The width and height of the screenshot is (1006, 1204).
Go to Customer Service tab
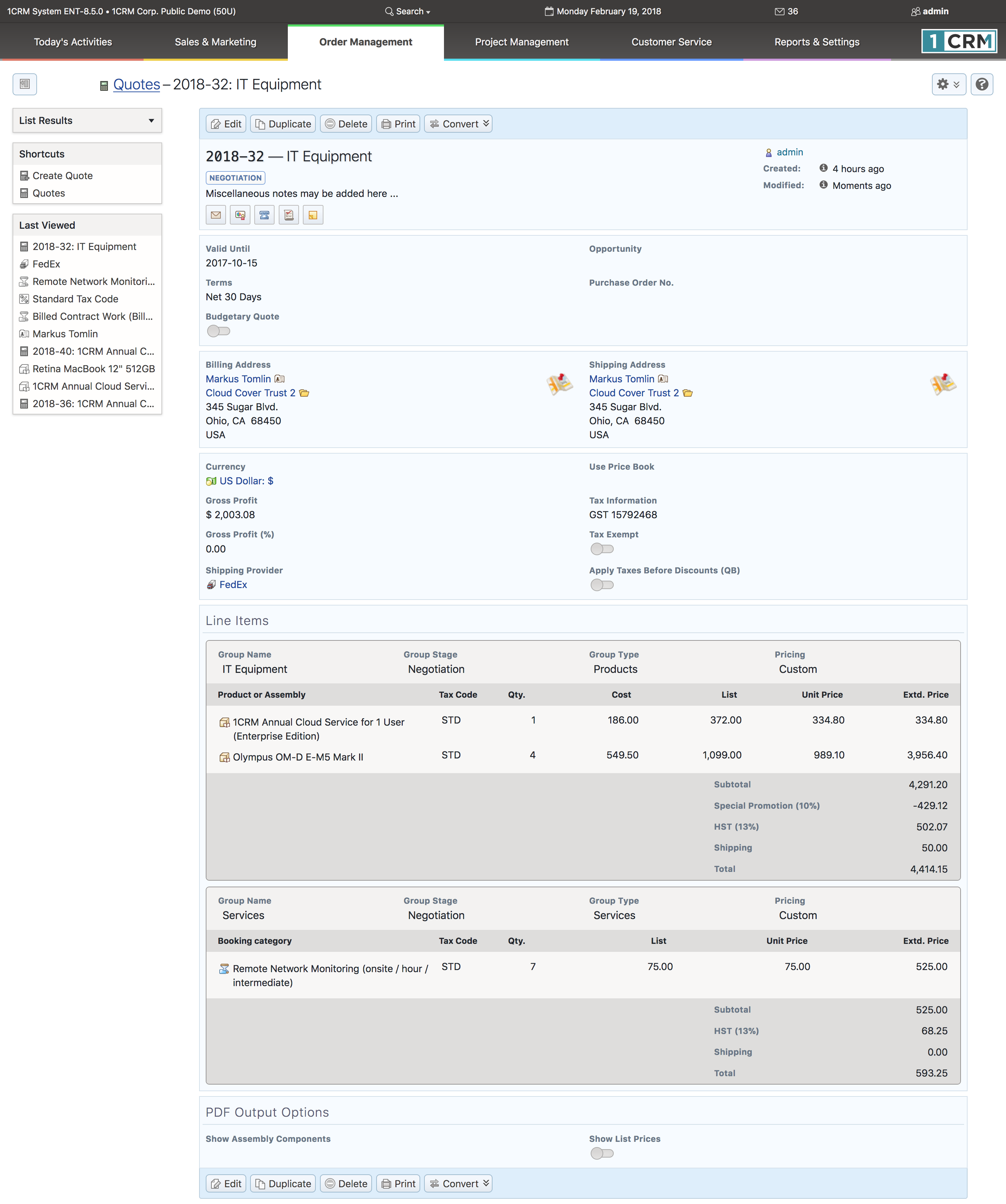(672, 42)
